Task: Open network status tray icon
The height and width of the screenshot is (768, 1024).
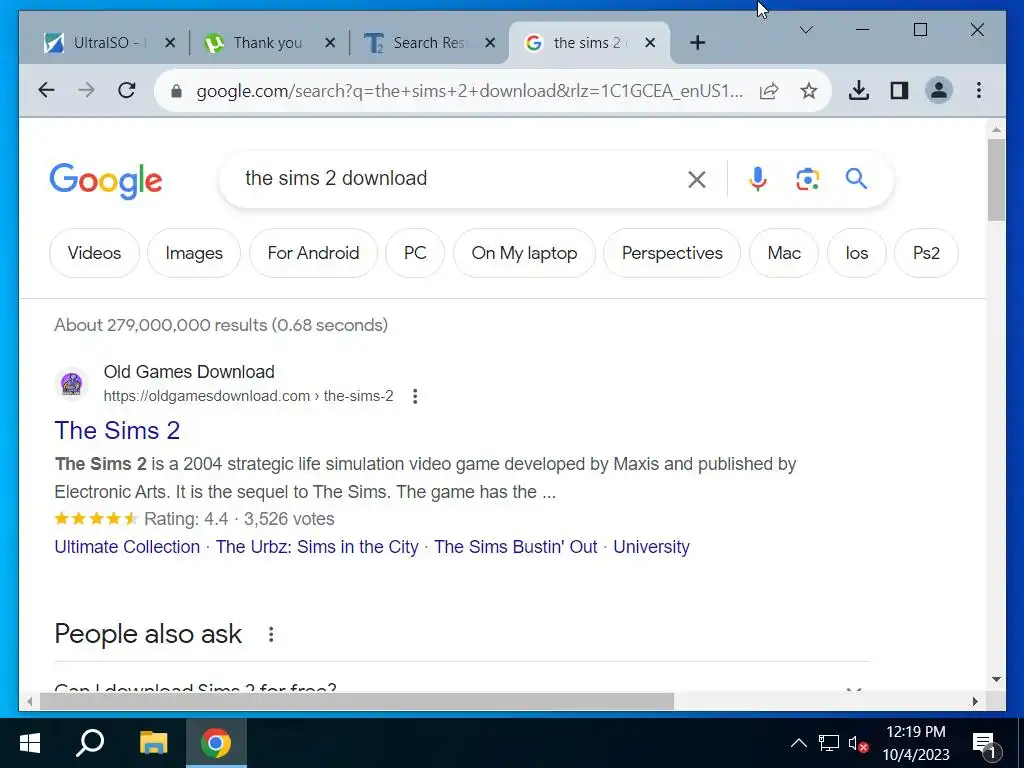Action: tap(829, 743)
